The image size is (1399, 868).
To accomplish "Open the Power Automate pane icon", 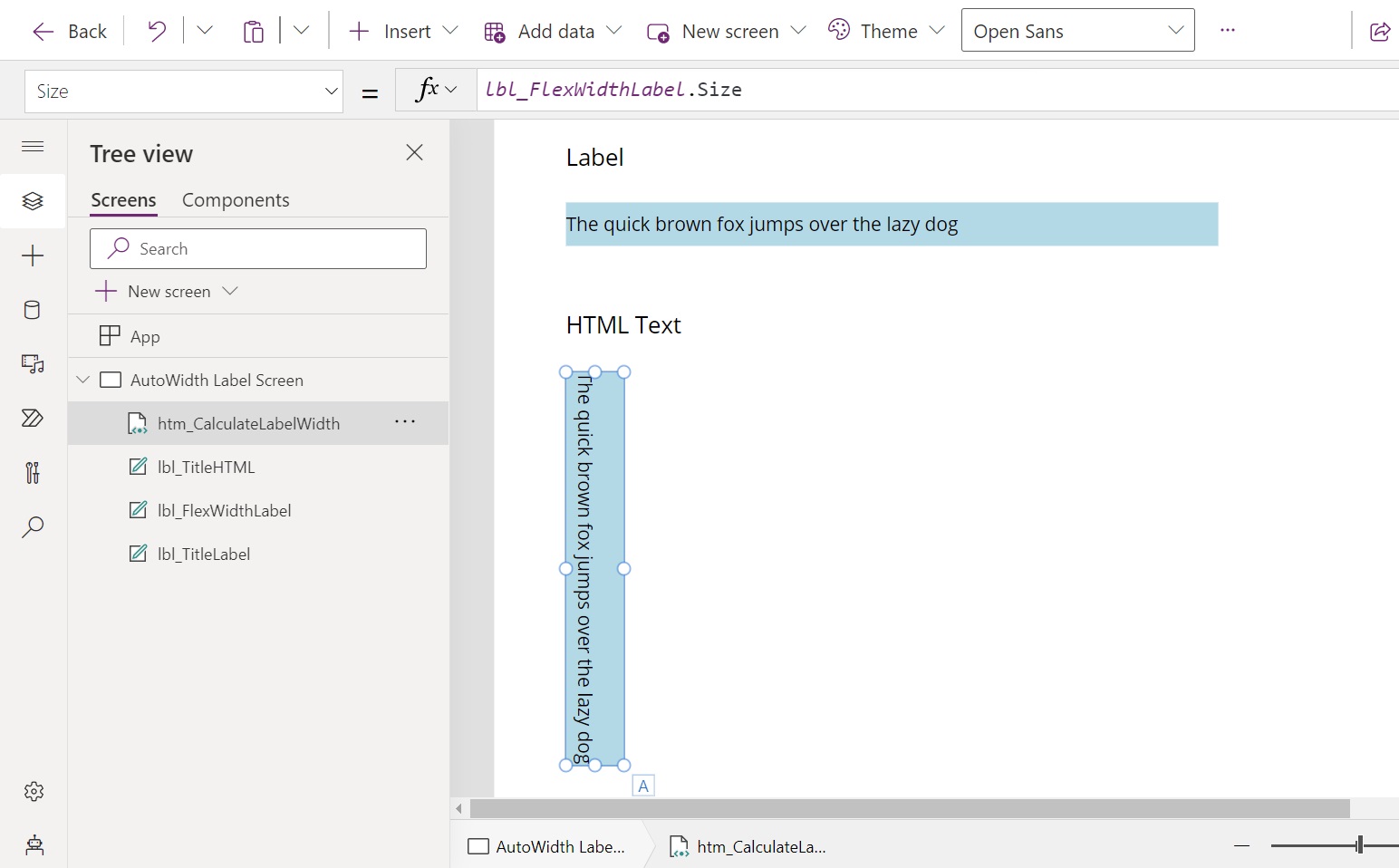I will [33, 419].
